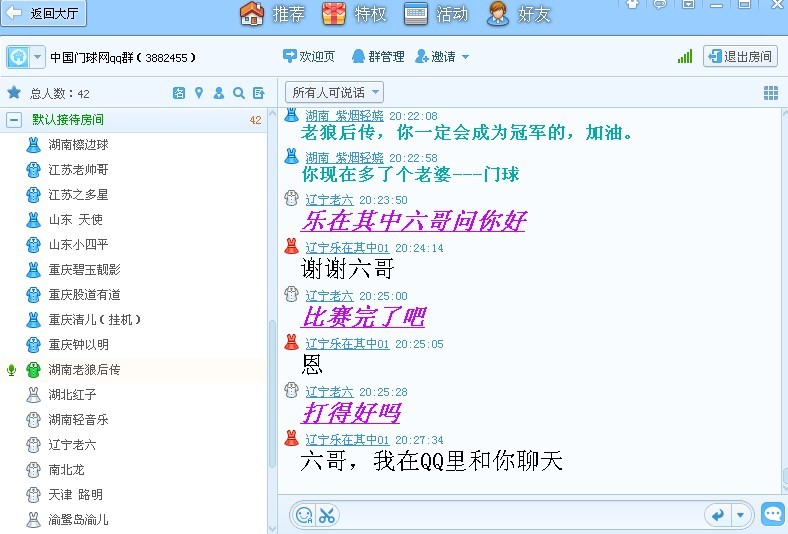Collapse the 默认接待房间 group
Screen dimensions: 788x534
[x=14, y=120]
